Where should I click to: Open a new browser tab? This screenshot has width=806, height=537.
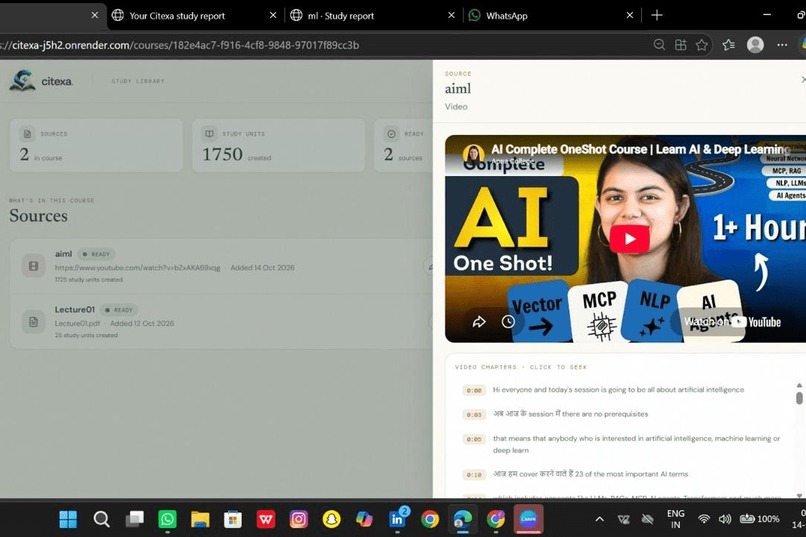click(656, 15)
